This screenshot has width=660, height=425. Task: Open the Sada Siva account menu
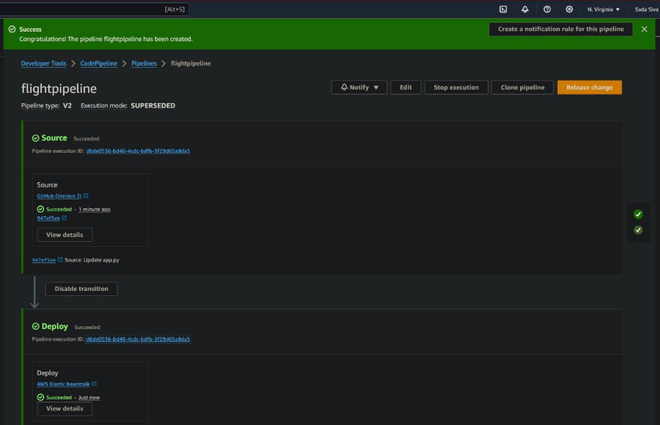point(647,9)
